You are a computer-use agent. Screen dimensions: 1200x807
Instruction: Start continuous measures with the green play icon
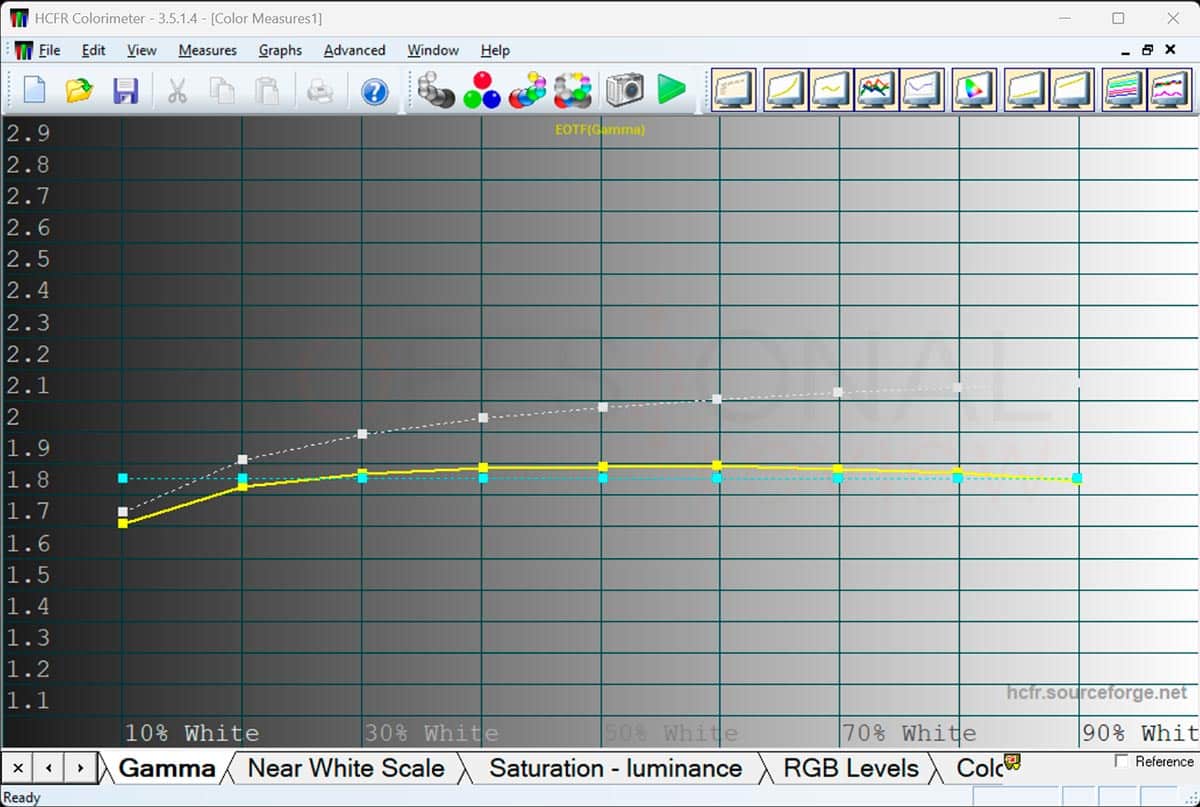coord(672,90)
